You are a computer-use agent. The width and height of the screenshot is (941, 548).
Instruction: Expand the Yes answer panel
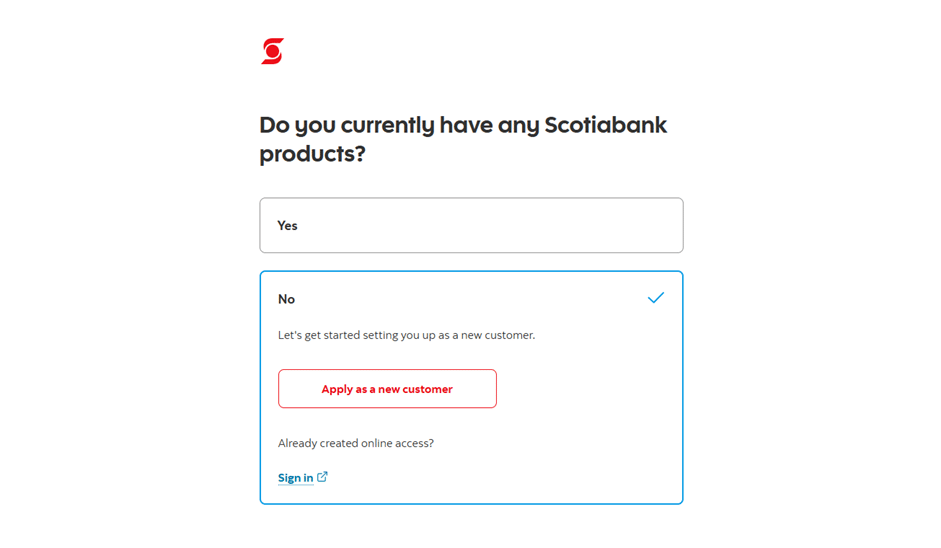471,225
